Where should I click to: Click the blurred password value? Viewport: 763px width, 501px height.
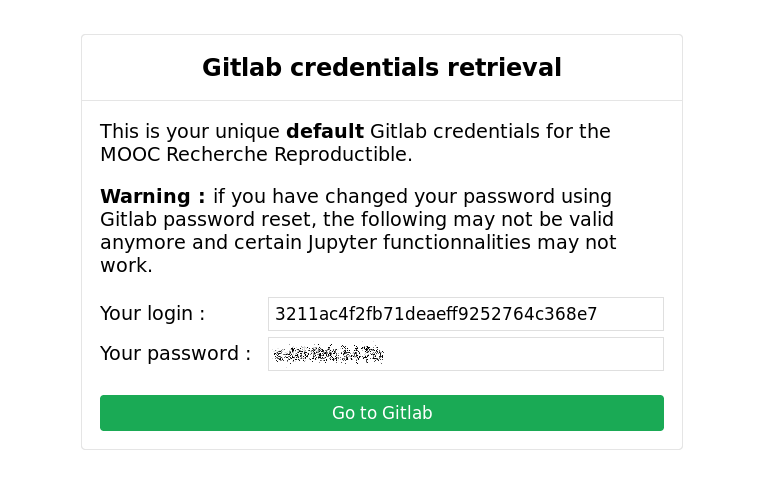coord(329,354)
